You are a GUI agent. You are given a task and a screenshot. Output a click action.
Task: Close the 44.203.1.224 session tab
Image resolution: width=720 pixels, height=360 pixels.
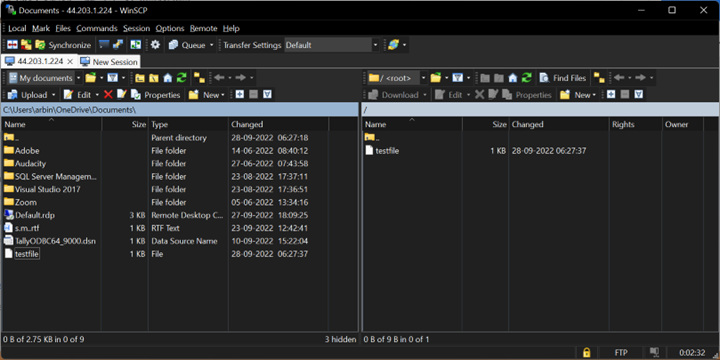coord(70,61)
